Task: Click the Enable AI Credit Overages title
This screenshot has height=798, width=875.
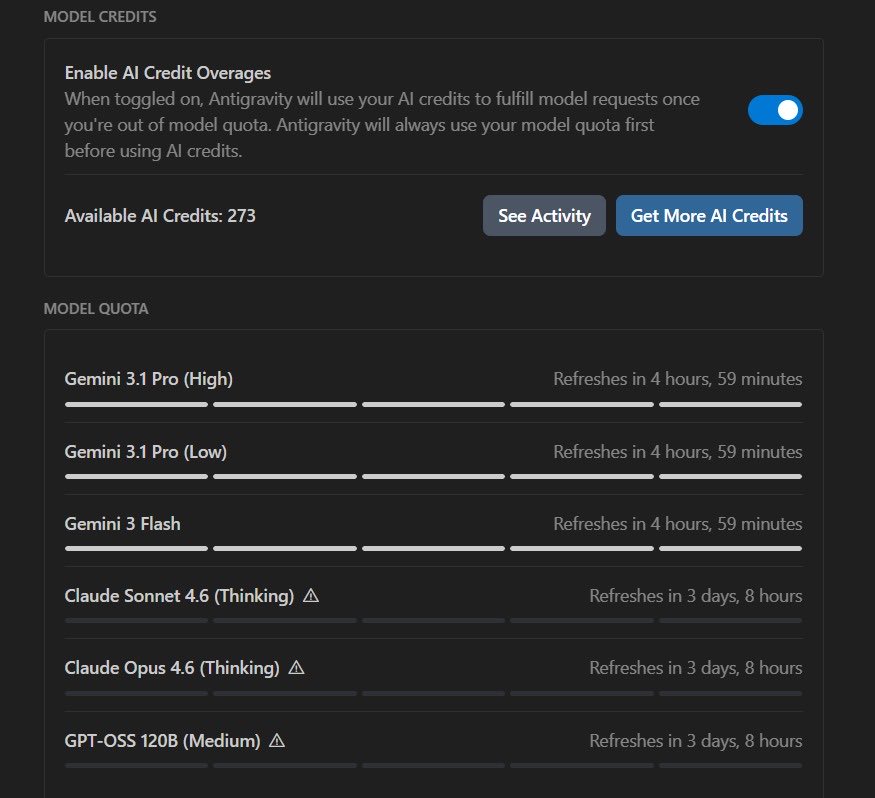Action: click(168, 73)
